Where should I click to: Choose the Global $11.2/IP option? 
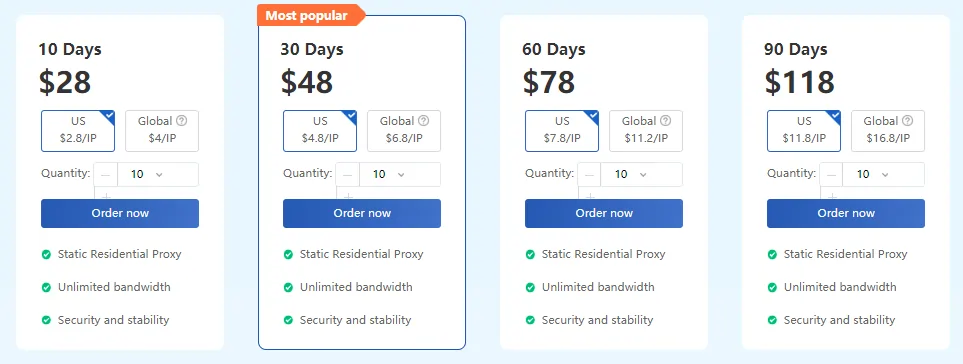click(646, 131)
